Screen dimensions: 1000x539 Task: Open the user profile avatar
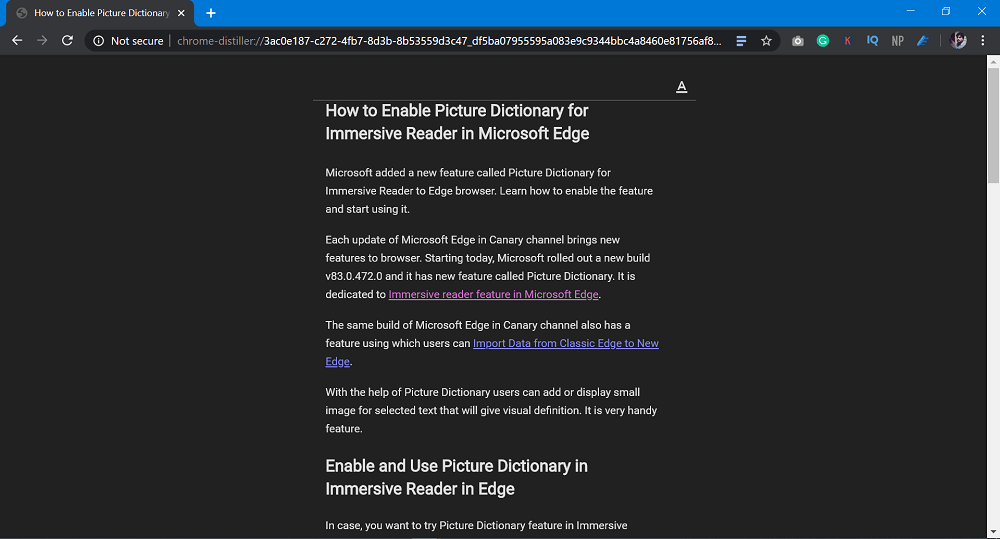(958, 41)
